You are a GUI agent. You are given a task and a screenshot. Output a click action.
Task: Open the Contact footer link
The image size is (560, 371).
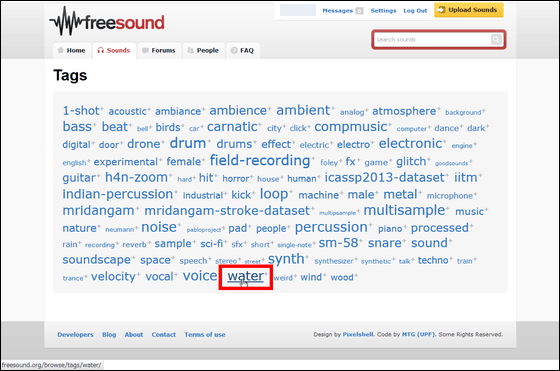(x=164, y=335)
